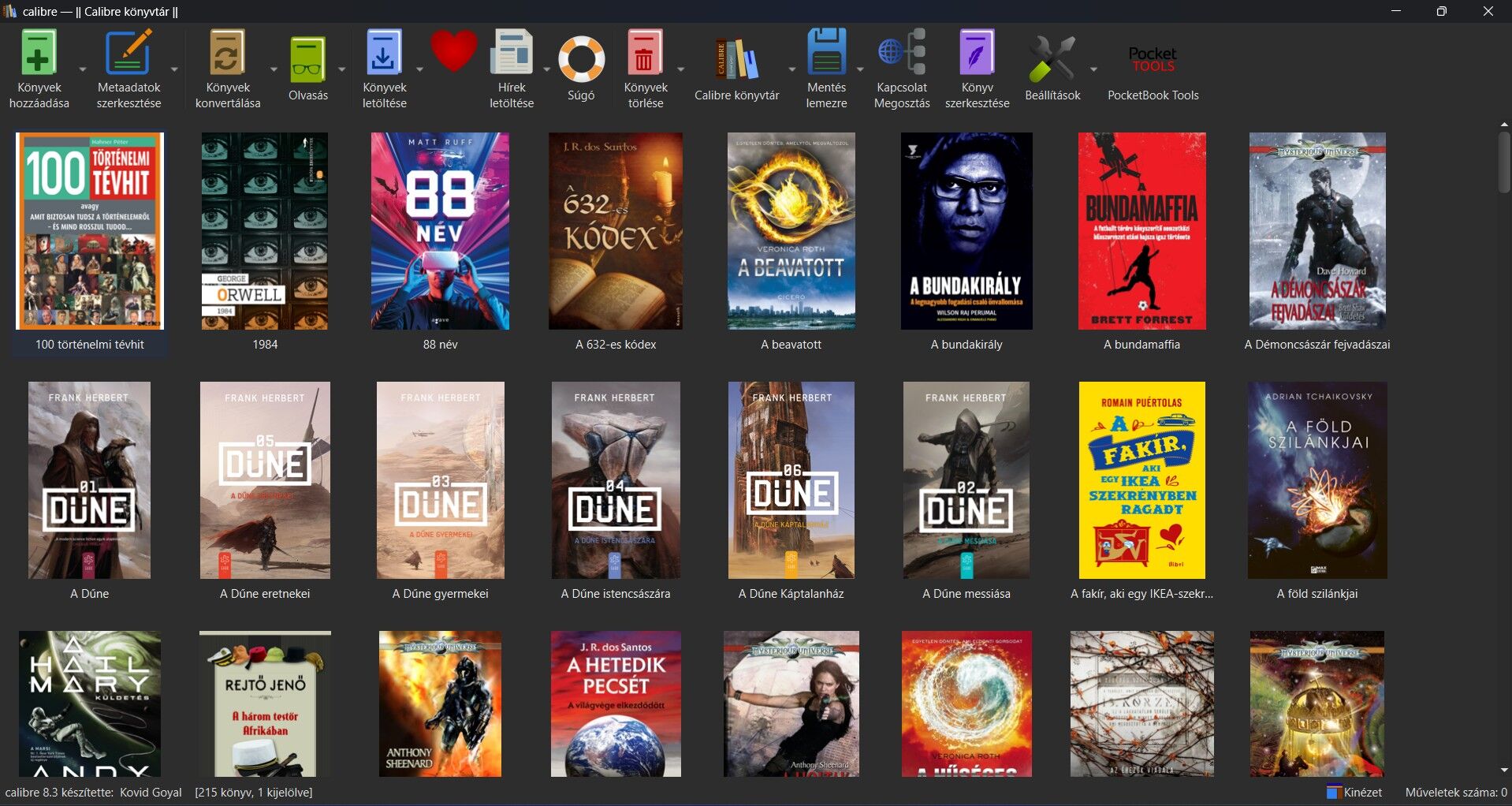This screenshot has width=1512, height=806.
Task: Open the Olvasás dropdown arrow
Action: tap(341, 69)
